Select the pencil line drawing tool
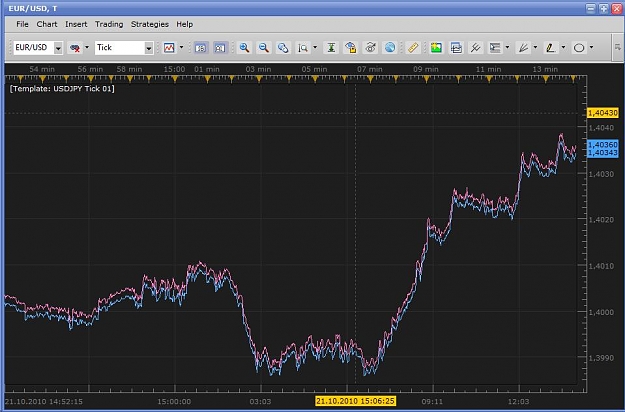This screenshot has height=412, width=625. [x=551, y=48]
